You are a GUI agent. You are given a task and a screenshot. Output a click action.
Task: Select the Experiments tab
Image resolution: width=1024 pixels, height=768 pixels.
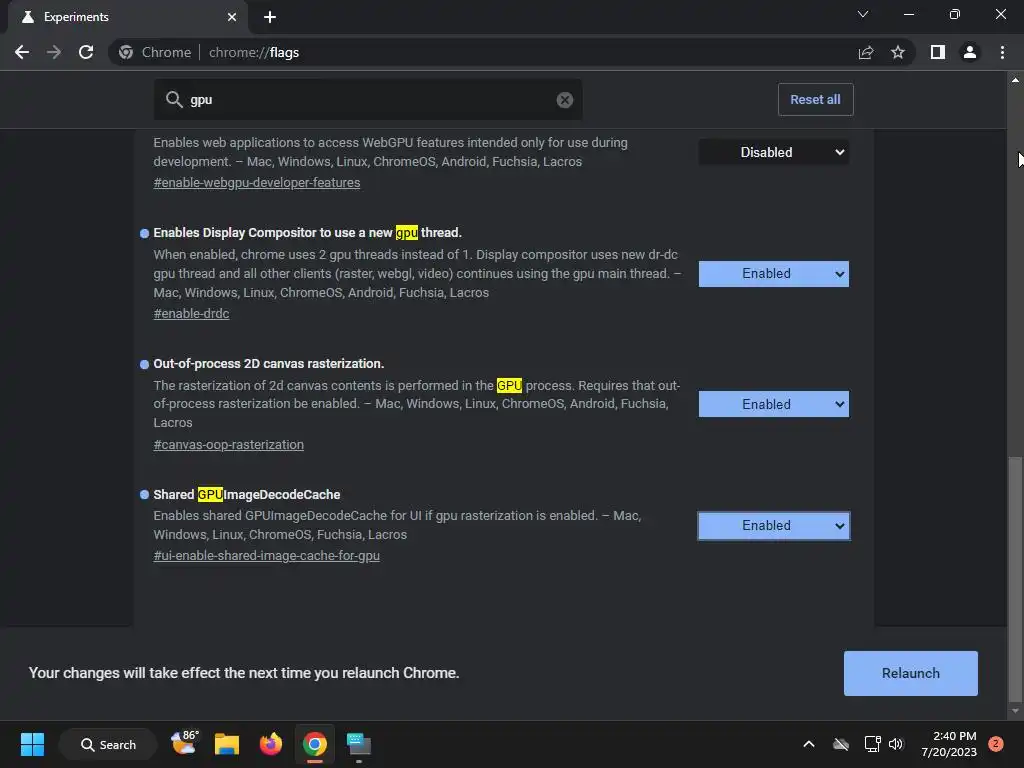coord(127,17)
